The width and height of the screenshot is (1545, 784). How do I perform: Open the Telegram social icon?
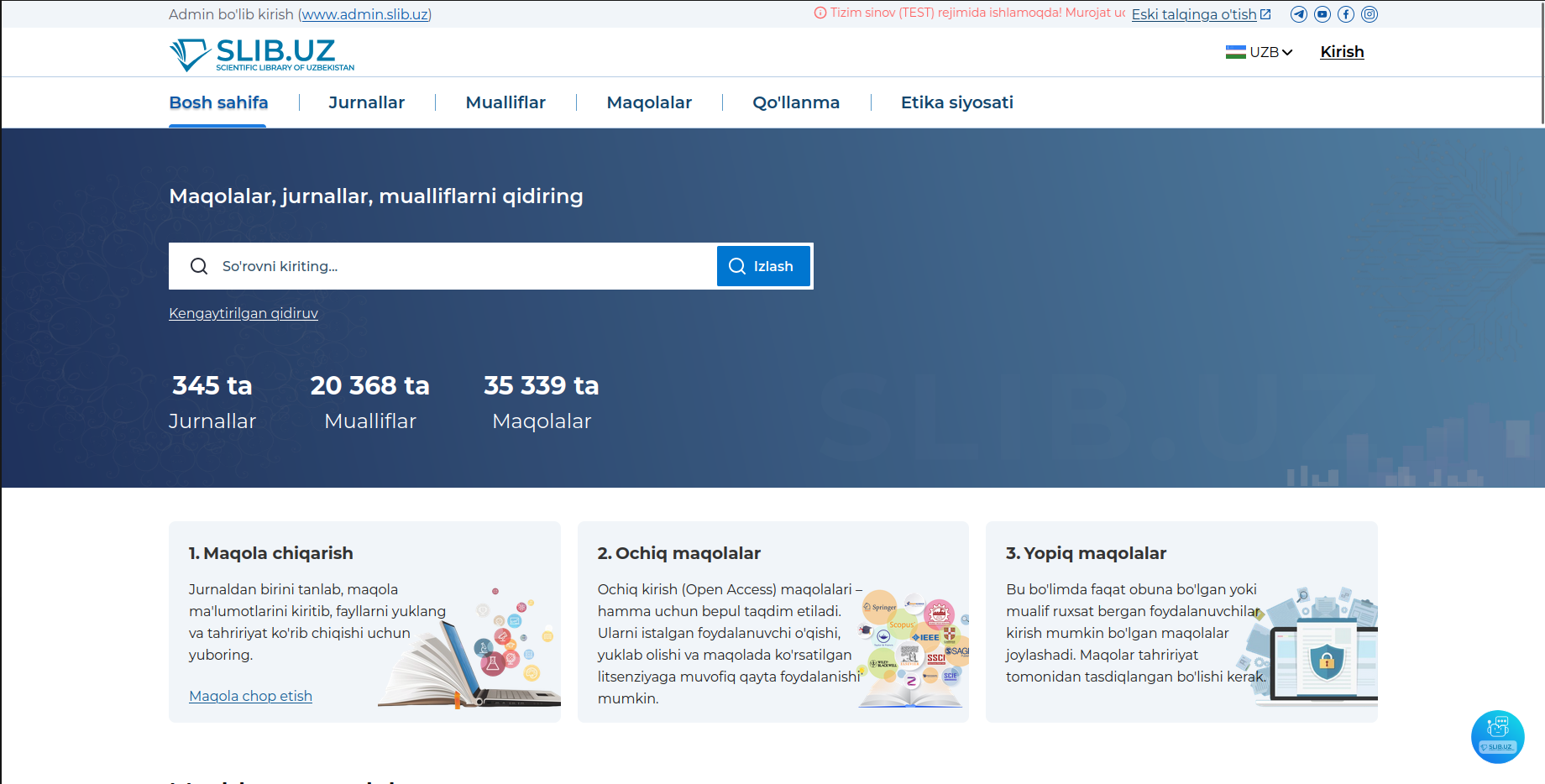[1298, 14]
